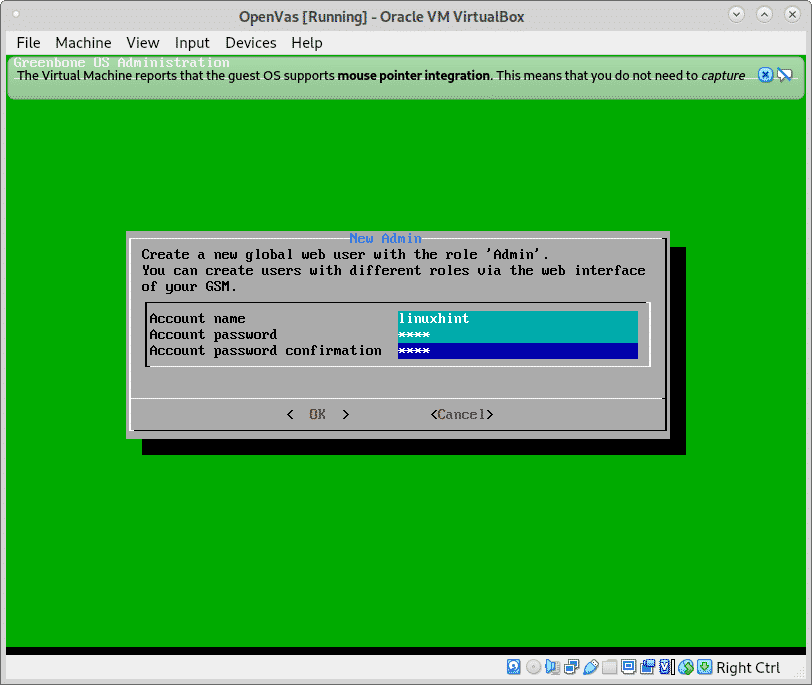Click the audio status icon
Screen dimensions: 812x685
click(553, 667)
